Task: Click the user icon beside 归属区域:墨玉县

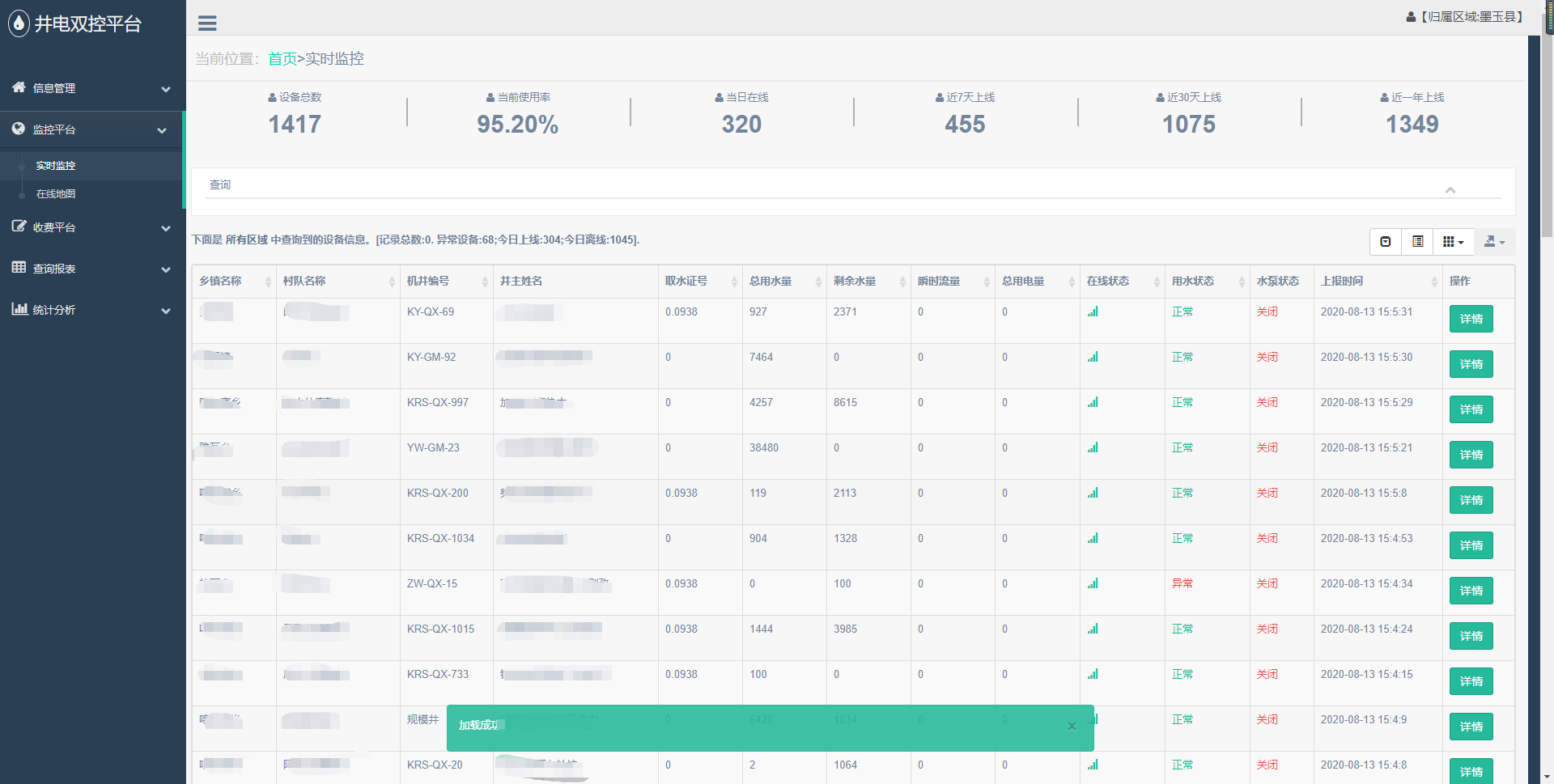Action: pos(1411,17)
